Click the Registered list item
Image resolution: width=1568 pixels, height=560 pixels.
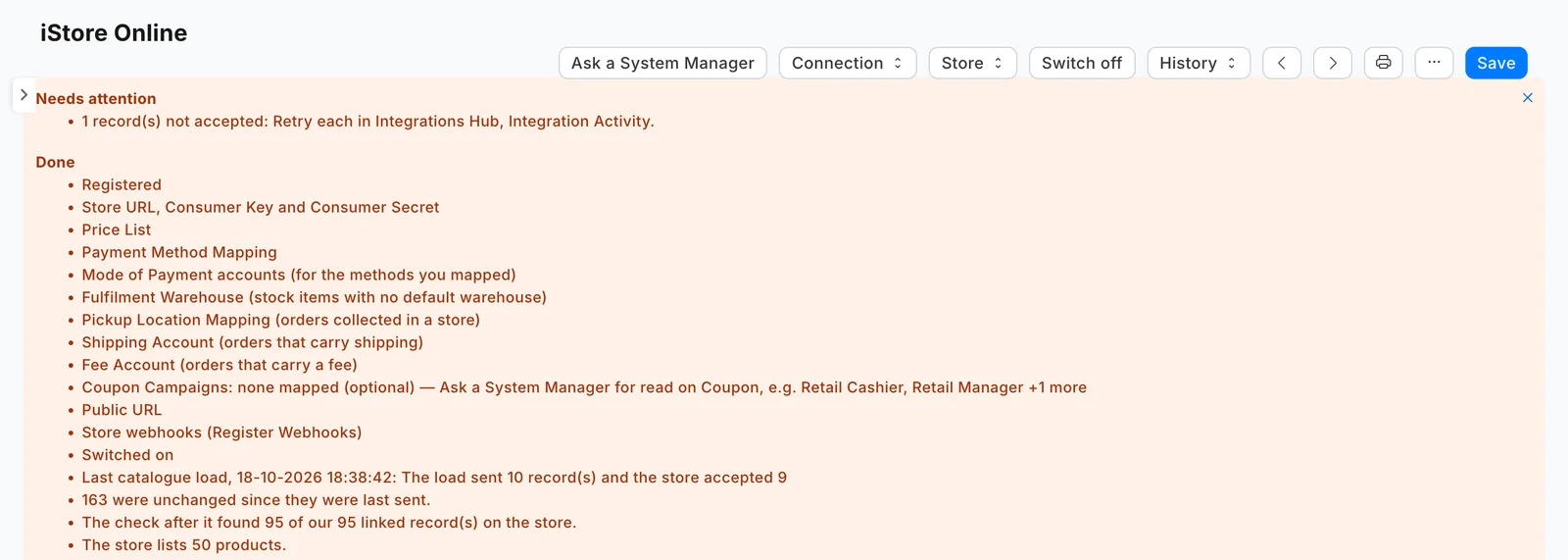coord(122,185)
